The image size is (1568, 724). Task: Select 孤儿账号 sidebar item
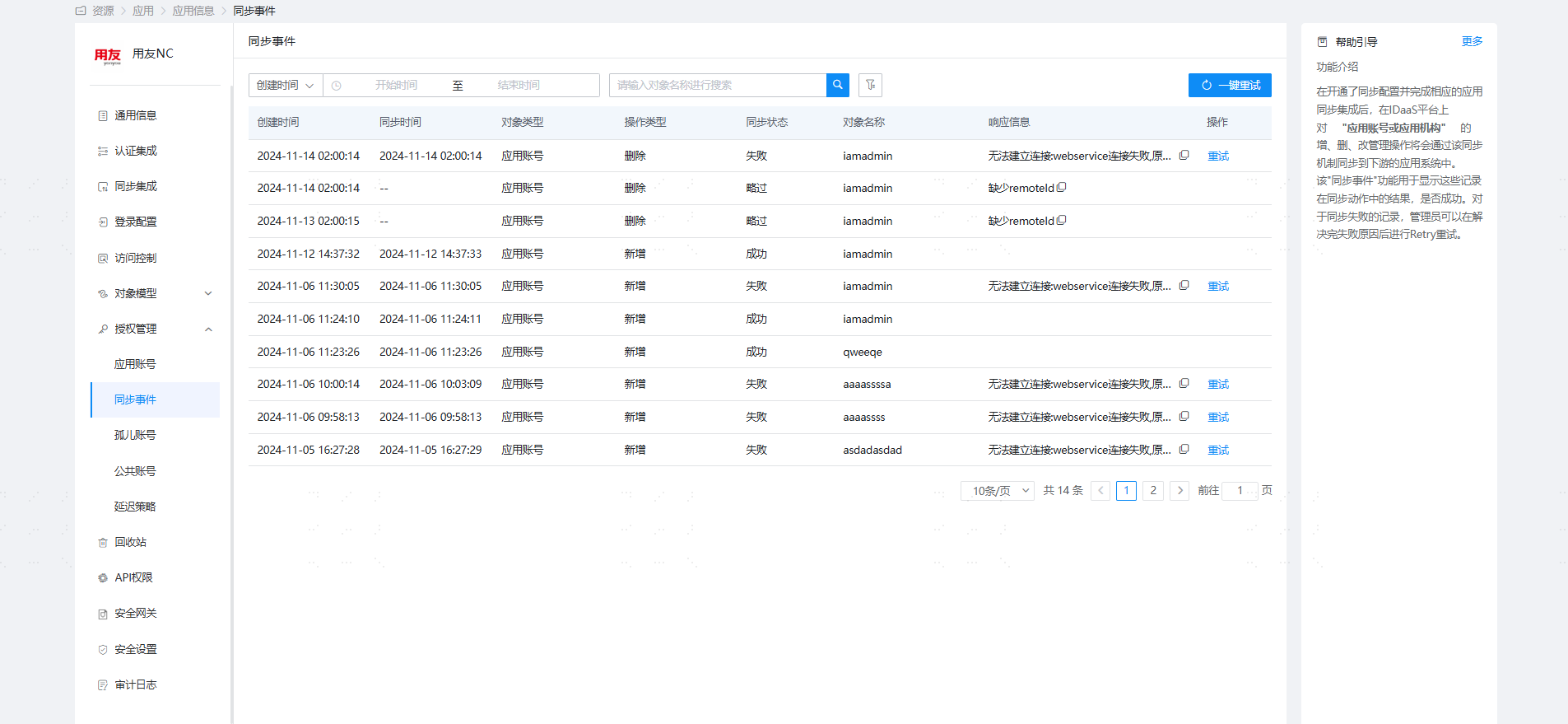pos(135,435)
